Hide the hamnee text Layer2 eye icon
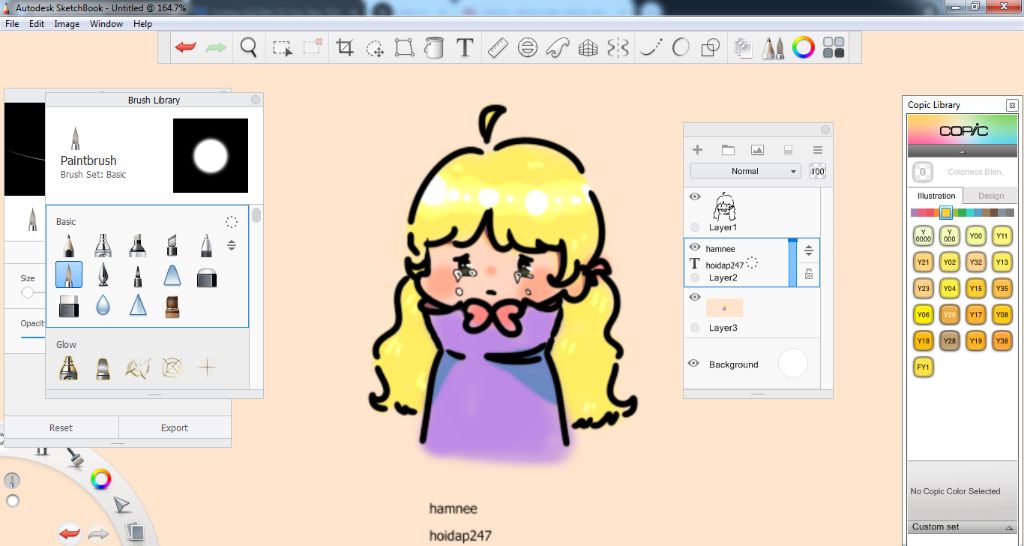 click(x=695, y=248)
